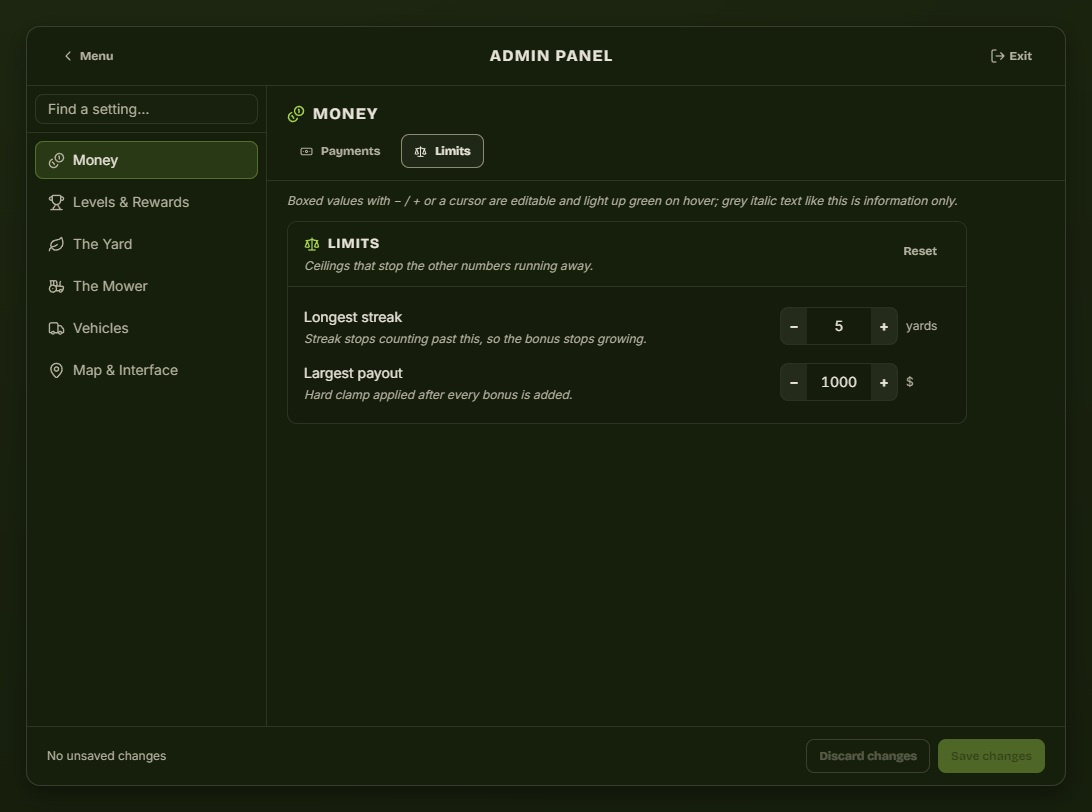Click the map pin icon for Map & Interface

(56, 370)
